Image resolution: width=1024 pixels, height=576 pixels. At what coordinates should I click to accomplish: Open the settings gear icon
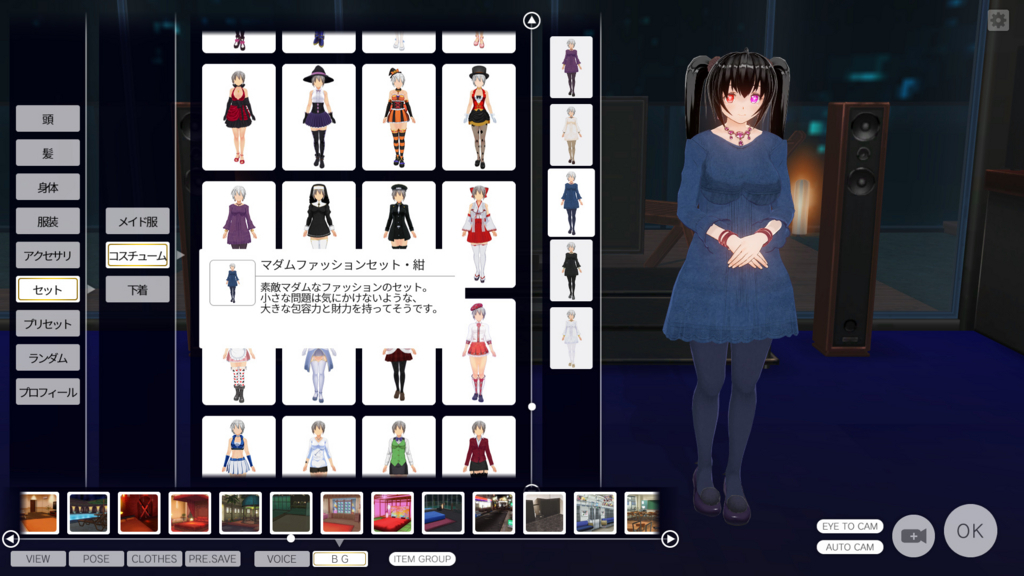(998, 20)
